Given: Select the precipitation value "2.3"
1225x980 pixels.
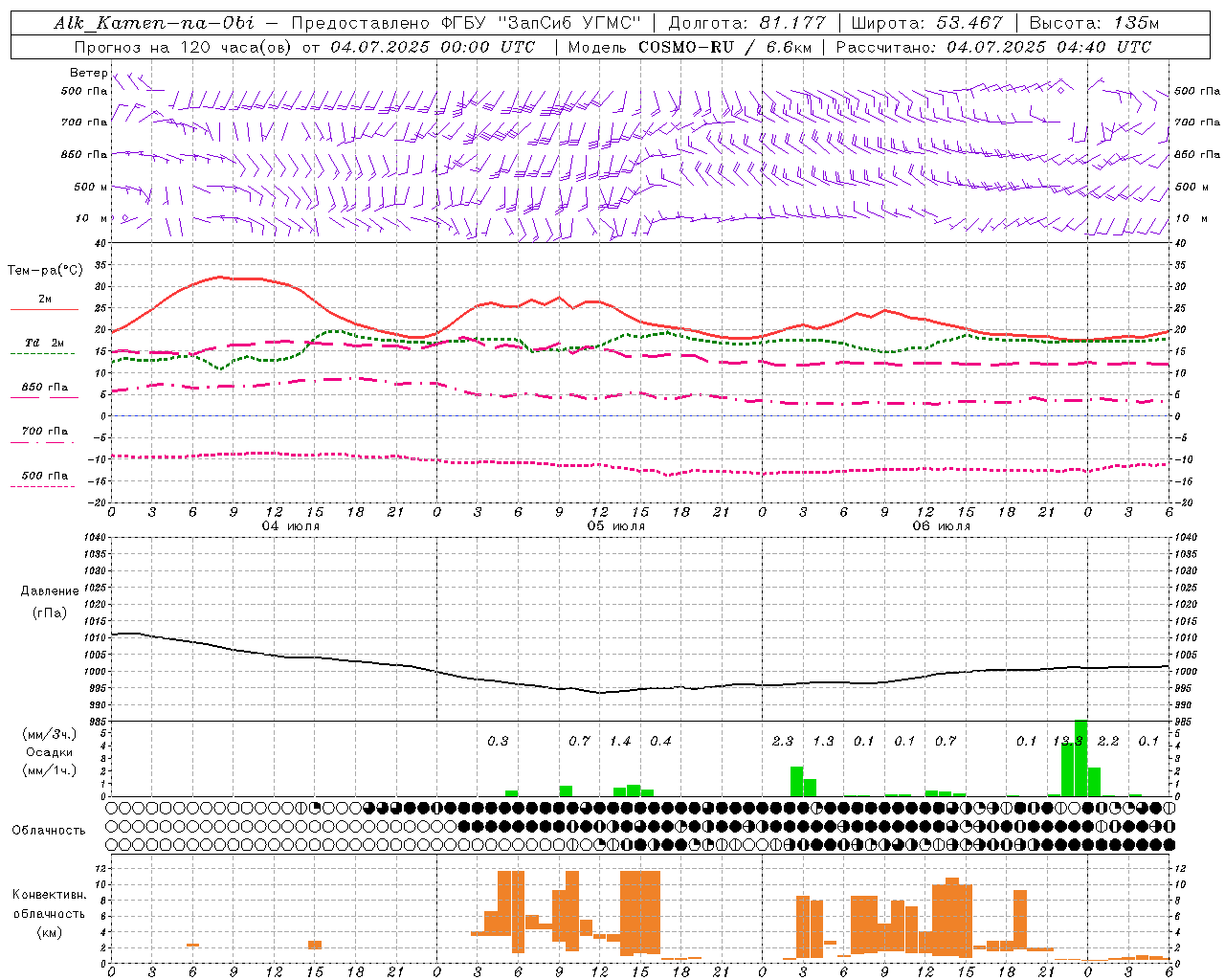Looking at the screenshot, I should 783,741.
